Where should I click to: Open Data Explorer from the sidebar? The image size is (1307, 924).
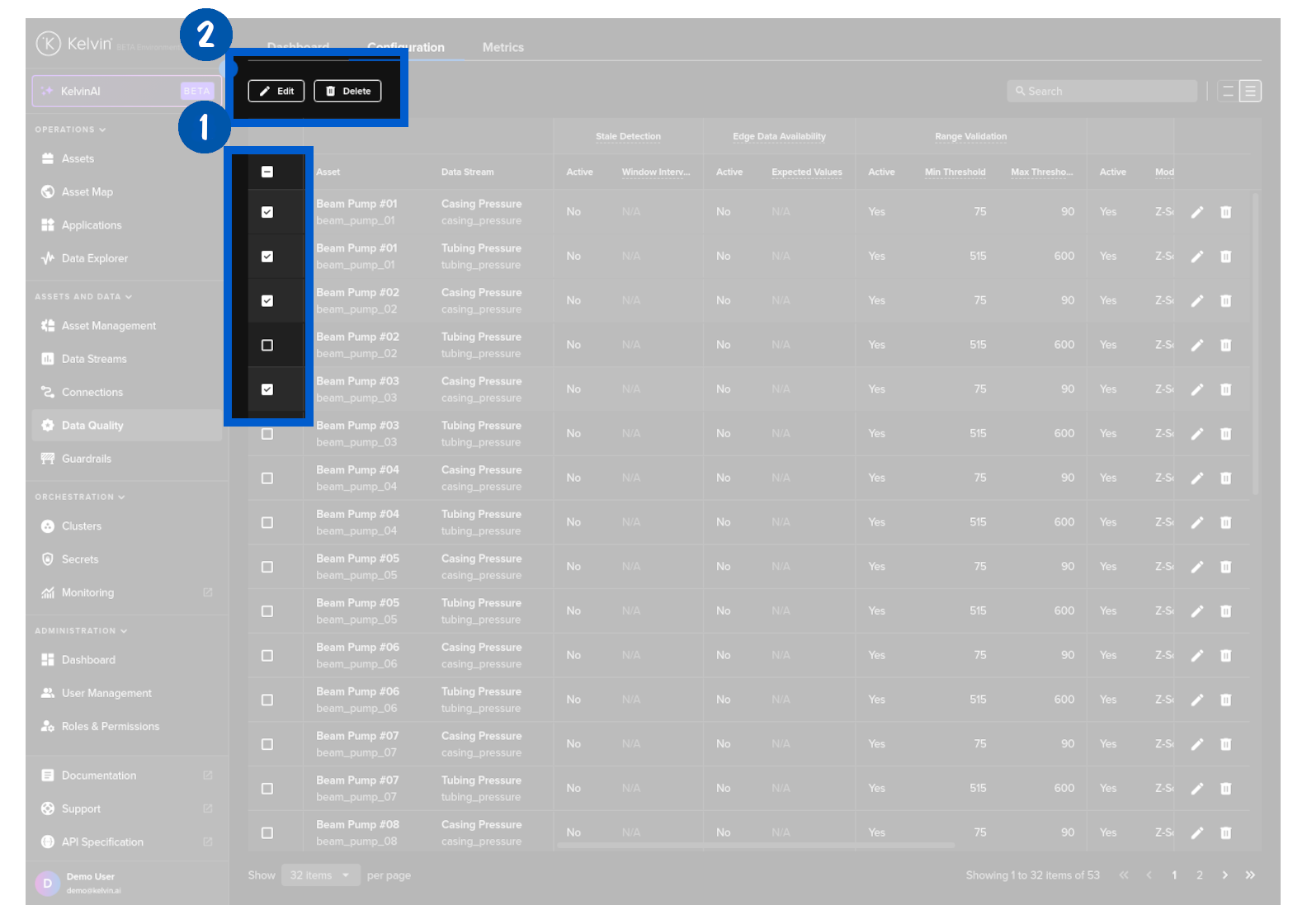pyautogui.click(x=94, y=258)
